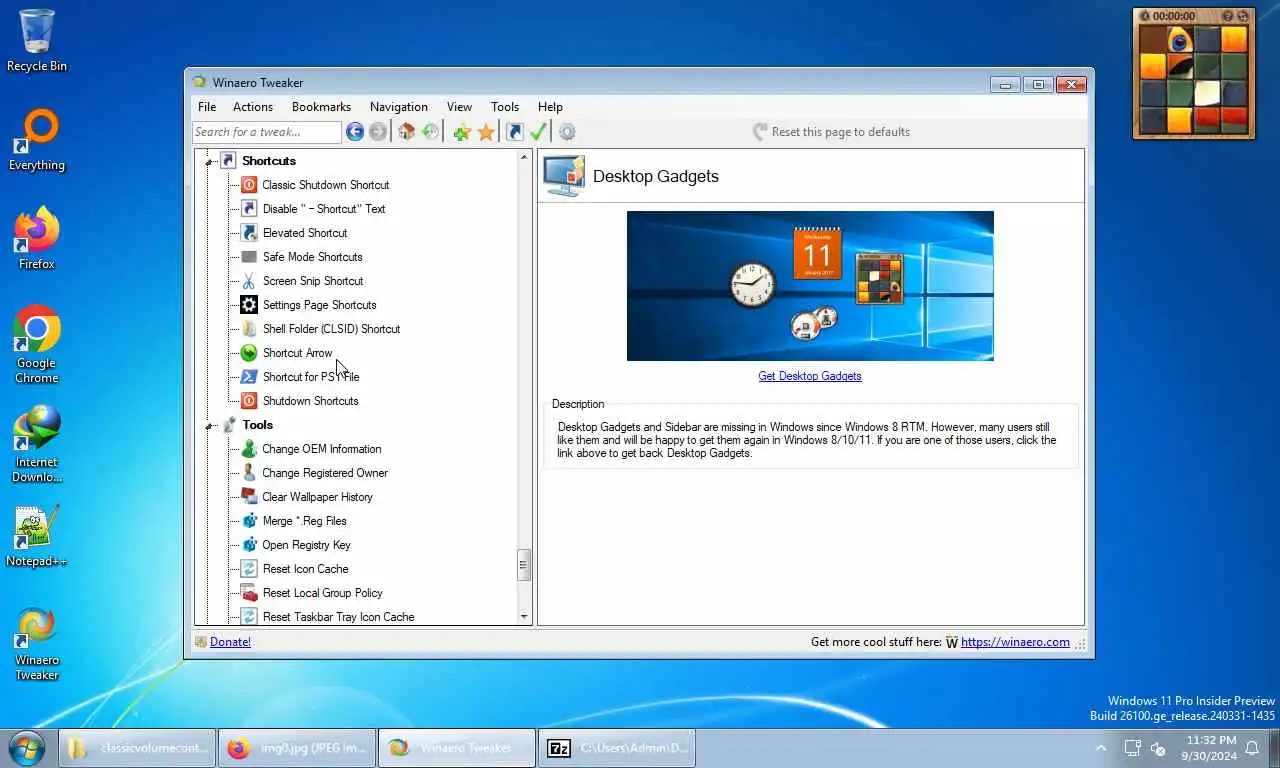Select Shell Folder (CLSID) Shortcut item
Viewport: 1280px width, 768px height.
tap(331, 329)
